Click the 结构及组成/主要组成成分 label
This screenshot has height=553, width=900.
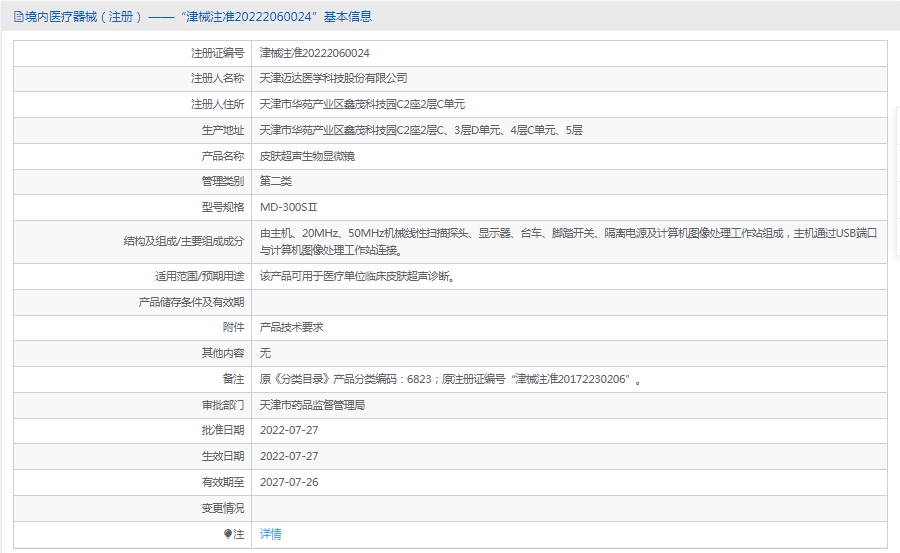point(184,242)
